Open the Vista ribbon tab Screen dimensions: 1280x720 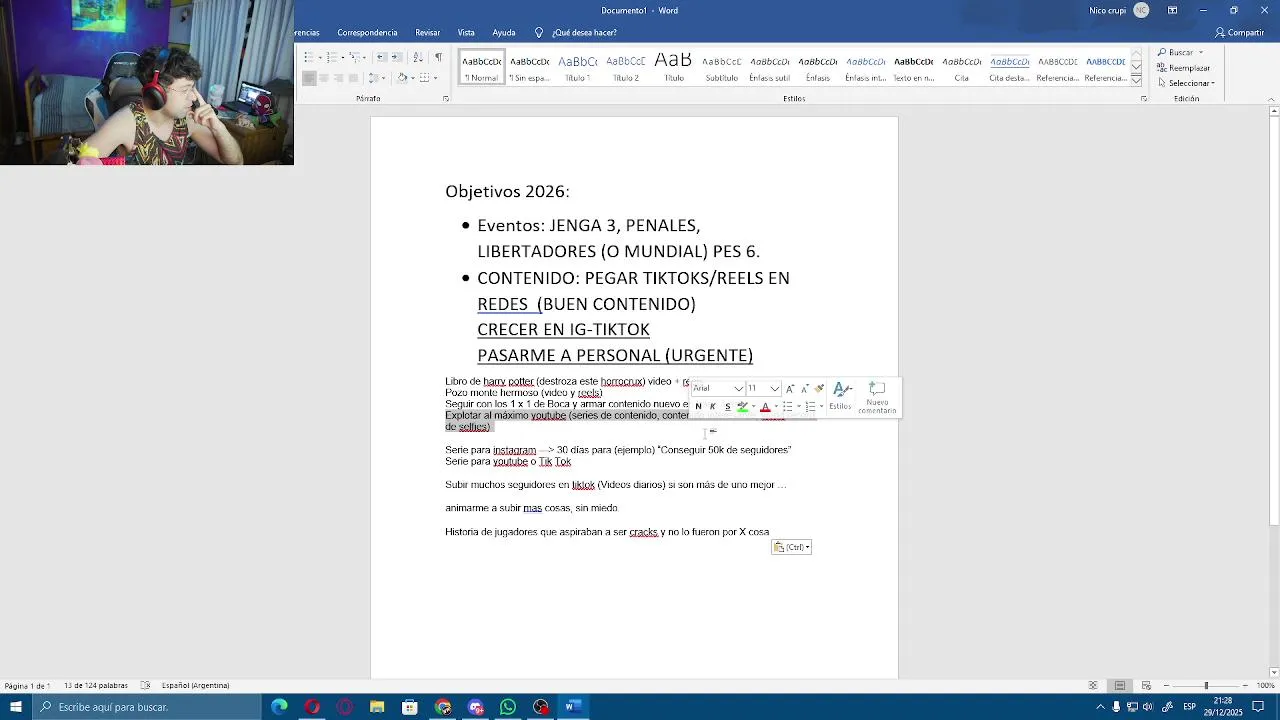(x=466, y=33)
